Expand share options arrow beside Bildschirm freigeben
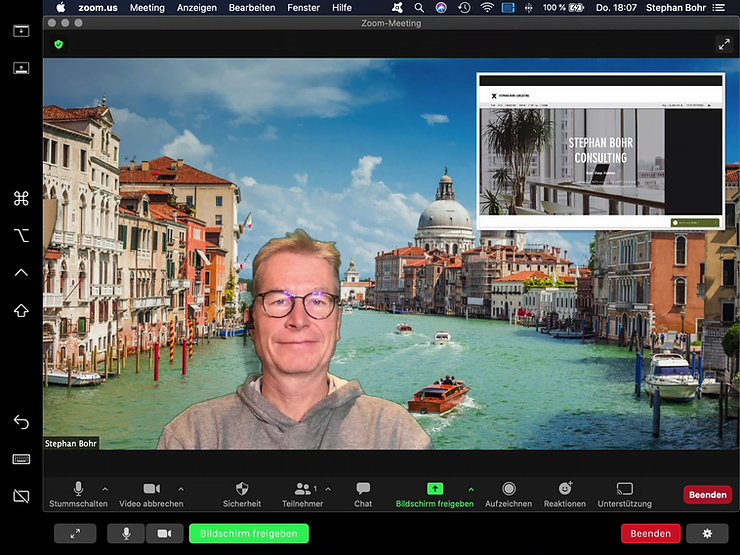 [471, 488]
